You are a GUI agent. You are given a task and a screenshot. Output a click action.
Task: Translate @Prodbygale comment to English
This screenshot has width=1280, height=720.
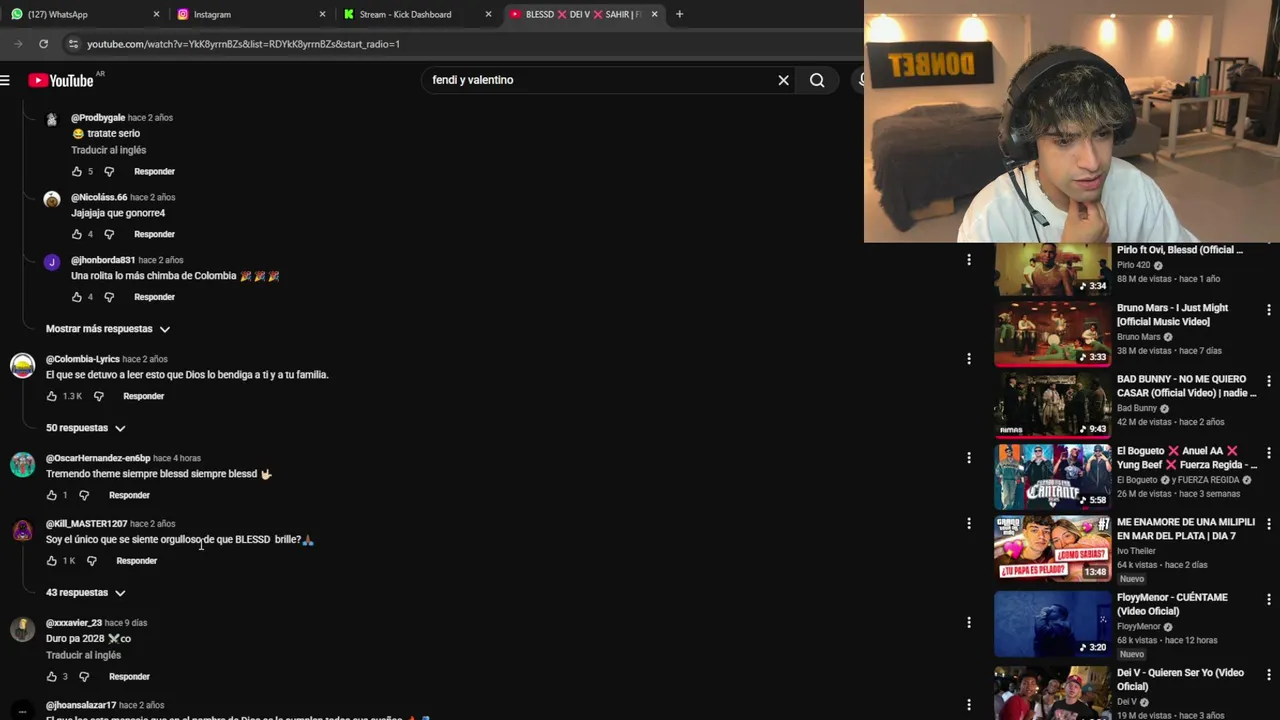[108, 150]
